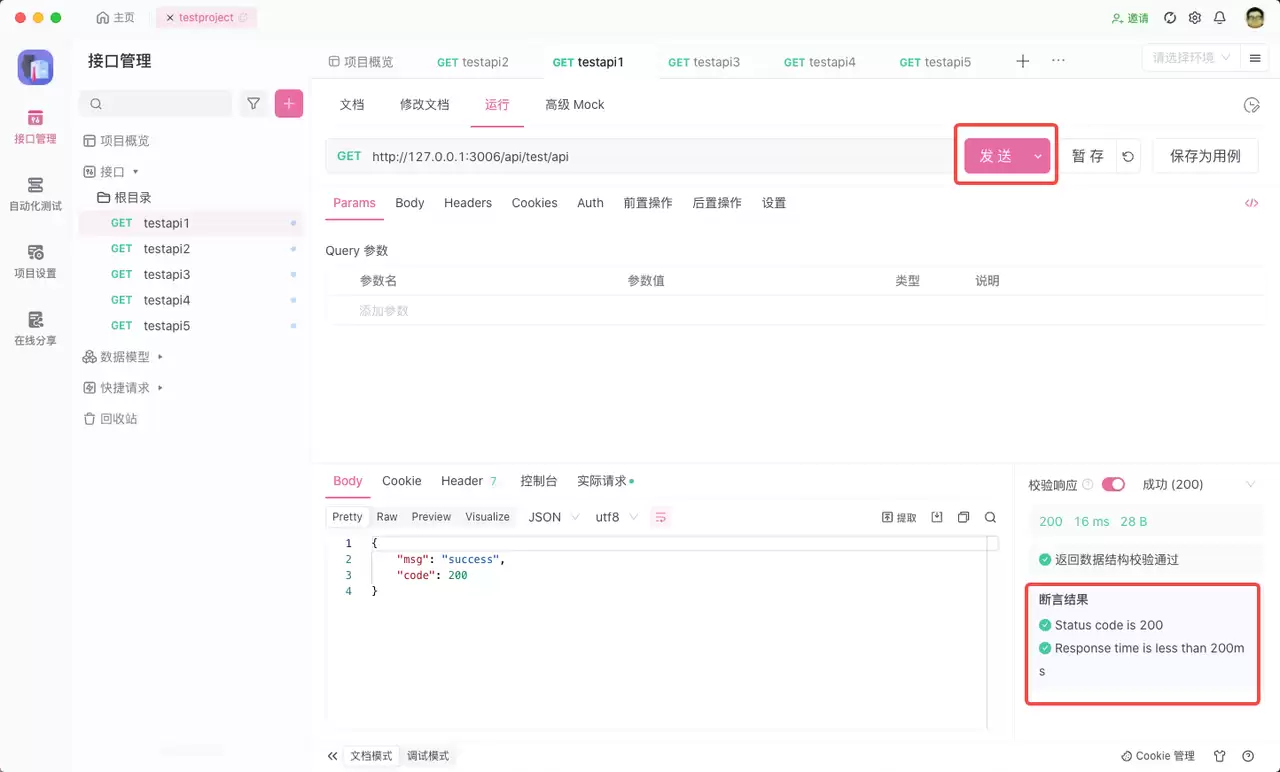
Task: Open the 接口管理 sidebar section
Action: pyautogui.click(x=35, y=126)
